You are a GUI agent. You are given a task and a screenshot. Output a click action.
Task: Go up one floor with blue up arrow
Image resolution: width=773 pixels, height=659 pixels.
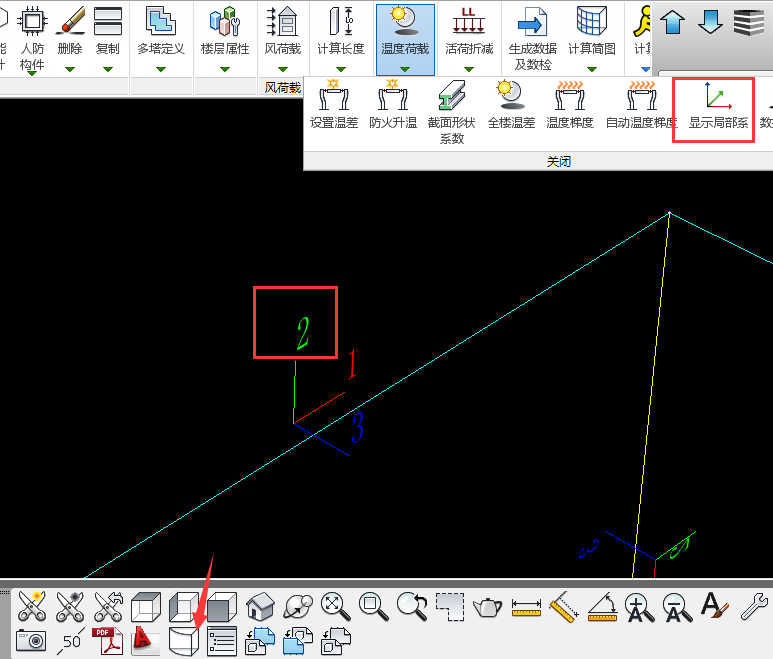pyautogui.click(x=672, y=22)
